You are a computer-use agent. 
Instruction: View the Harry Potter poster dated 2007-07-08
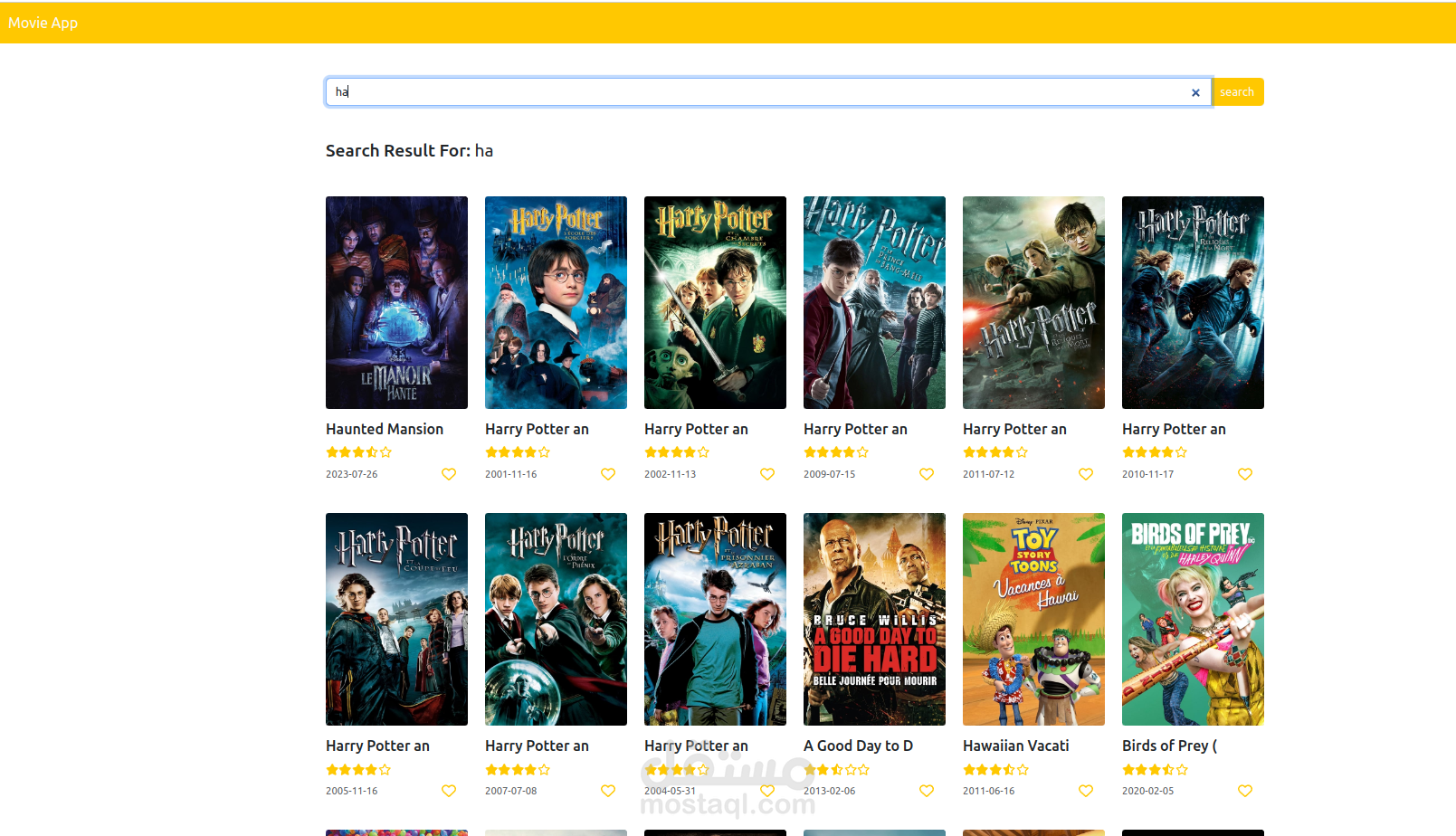(556, 619)
